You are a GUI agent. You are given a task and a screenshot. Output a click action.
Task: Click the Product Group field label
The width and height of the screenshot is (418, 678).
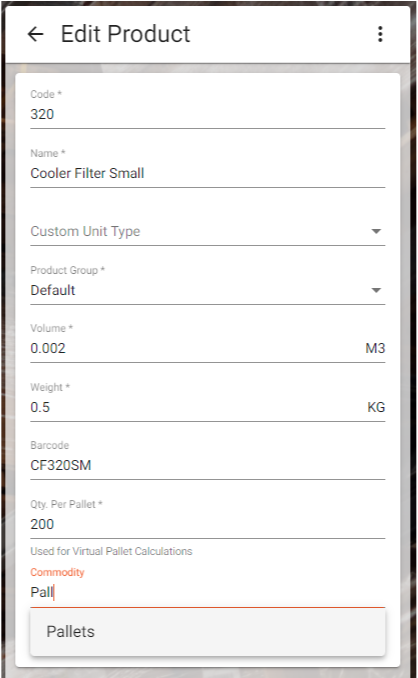click(67, 270)
